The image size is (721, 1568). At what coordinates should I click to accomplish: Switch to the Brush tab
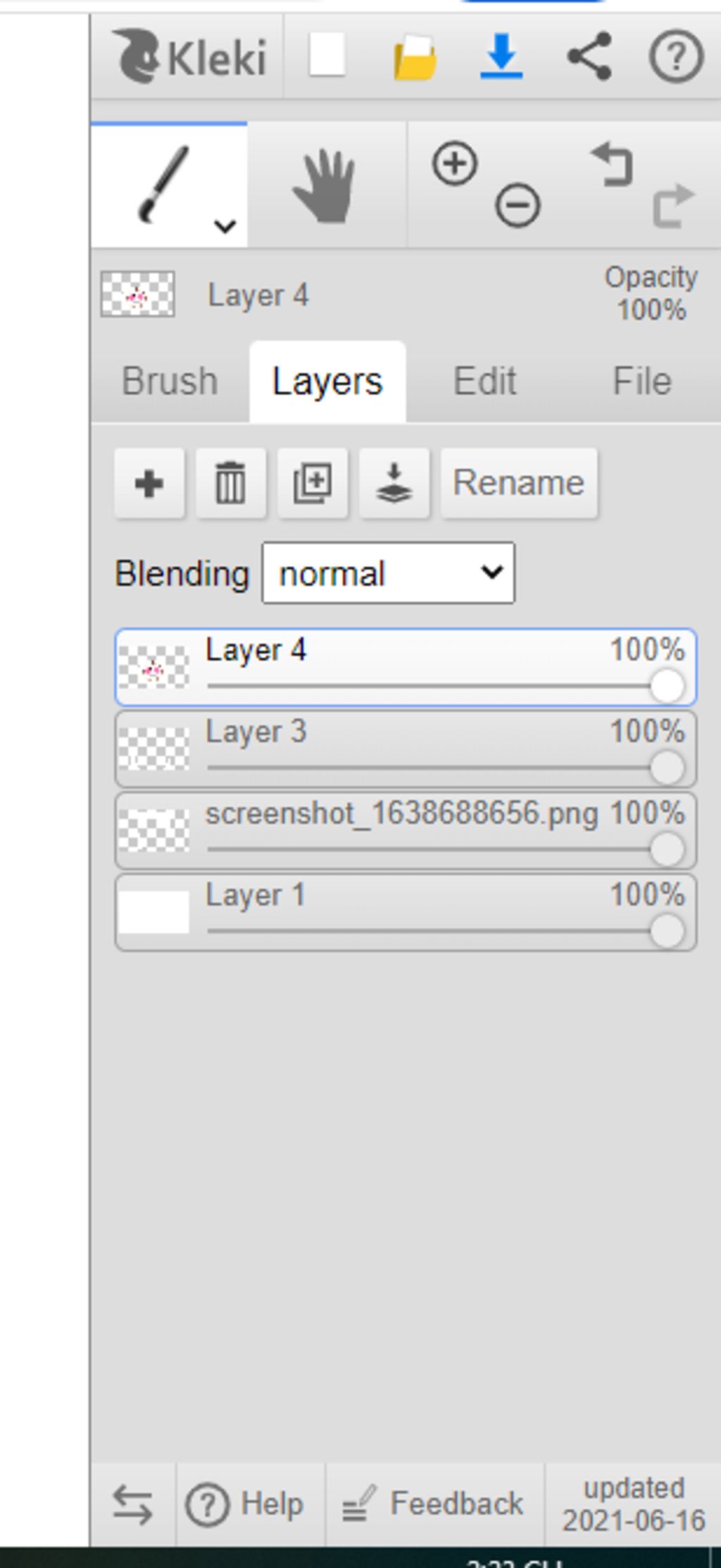pos(170,382)
